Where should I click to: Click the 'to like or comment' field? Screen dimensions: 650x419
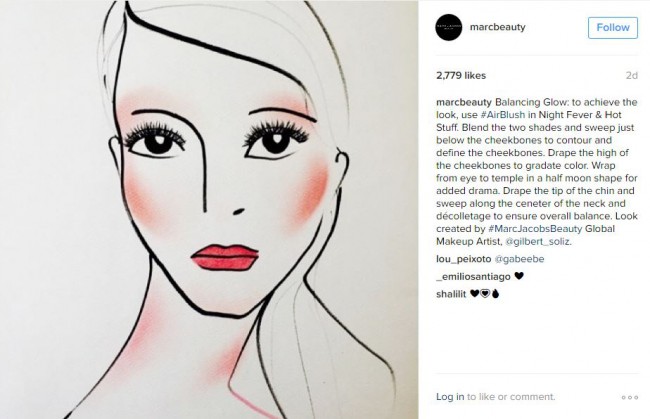tap(511, 397)
